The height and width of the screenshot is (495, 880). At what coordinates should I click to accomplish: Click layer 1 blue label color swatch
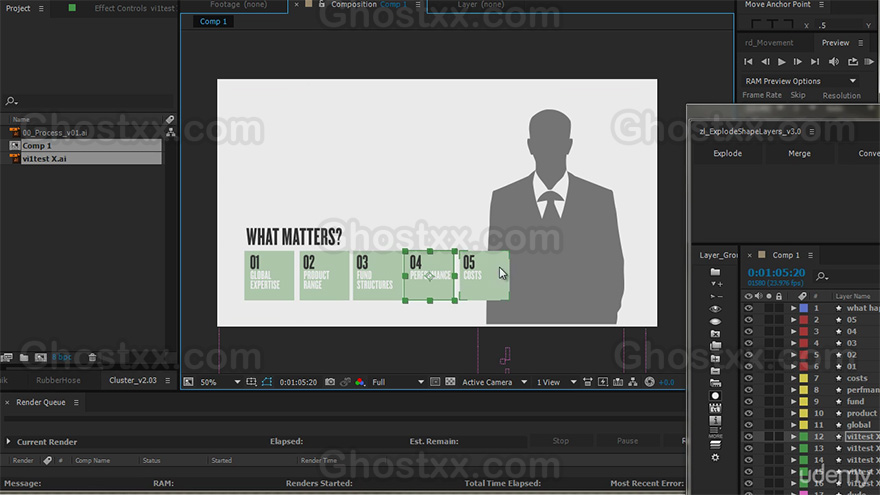pyautogui.click(x=804, y=308)
